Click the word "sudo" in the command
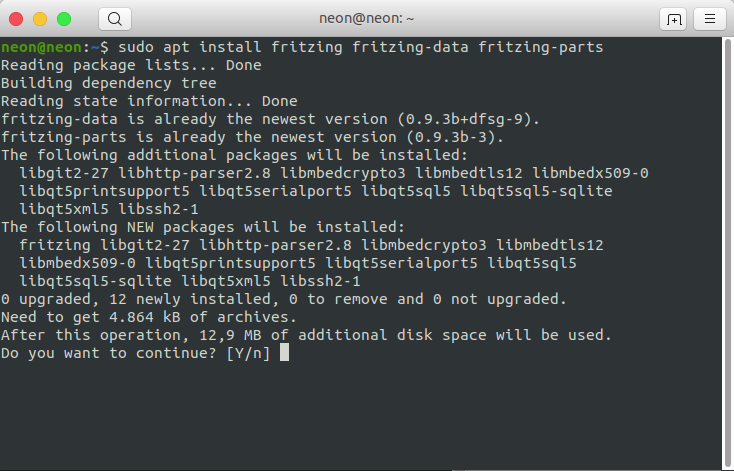Viewport: 734px width, 471px height. tap(136, 47)
